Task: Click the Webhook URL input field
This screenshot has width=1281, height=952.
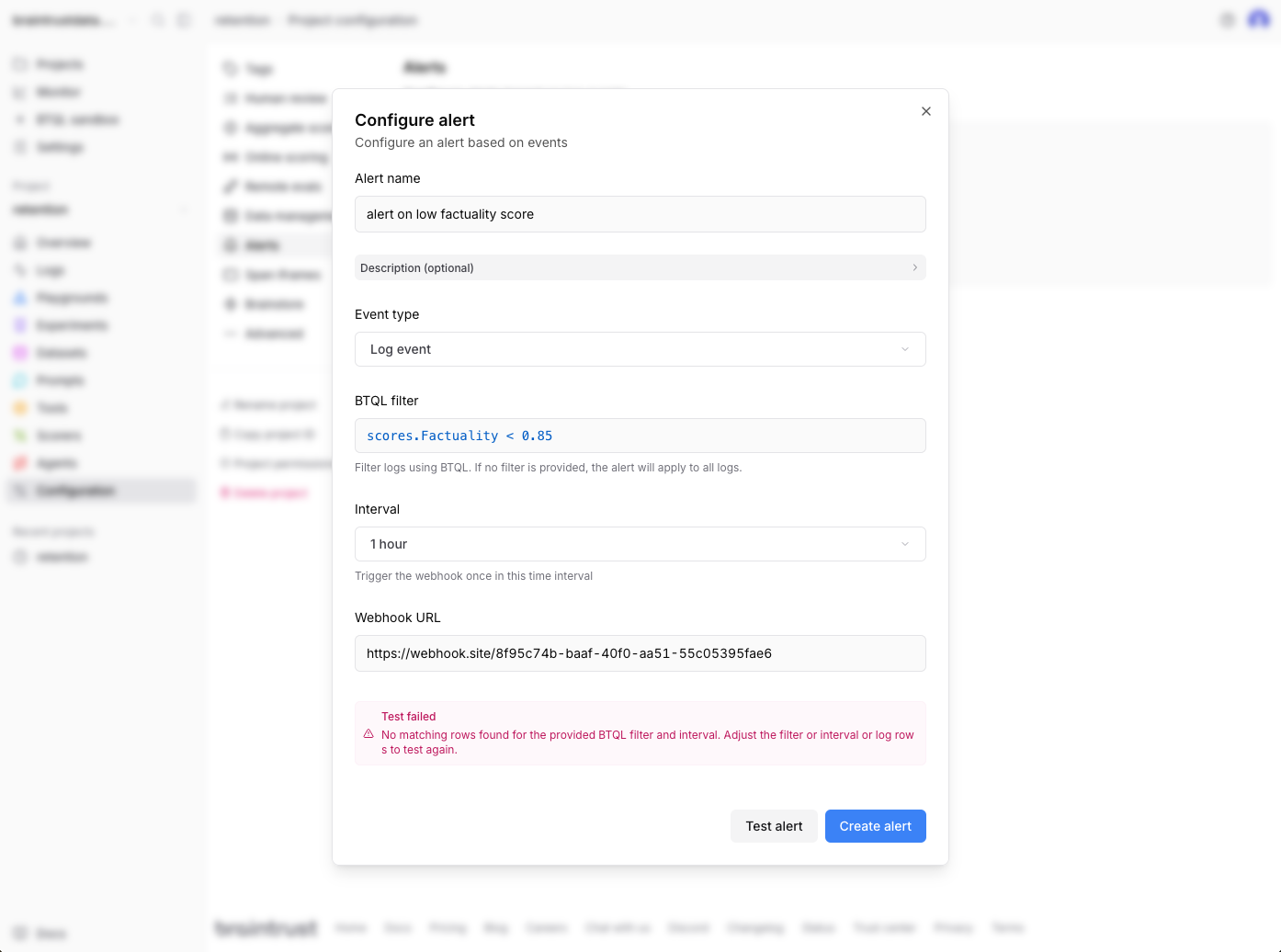Action: click(x=640, y=653)
